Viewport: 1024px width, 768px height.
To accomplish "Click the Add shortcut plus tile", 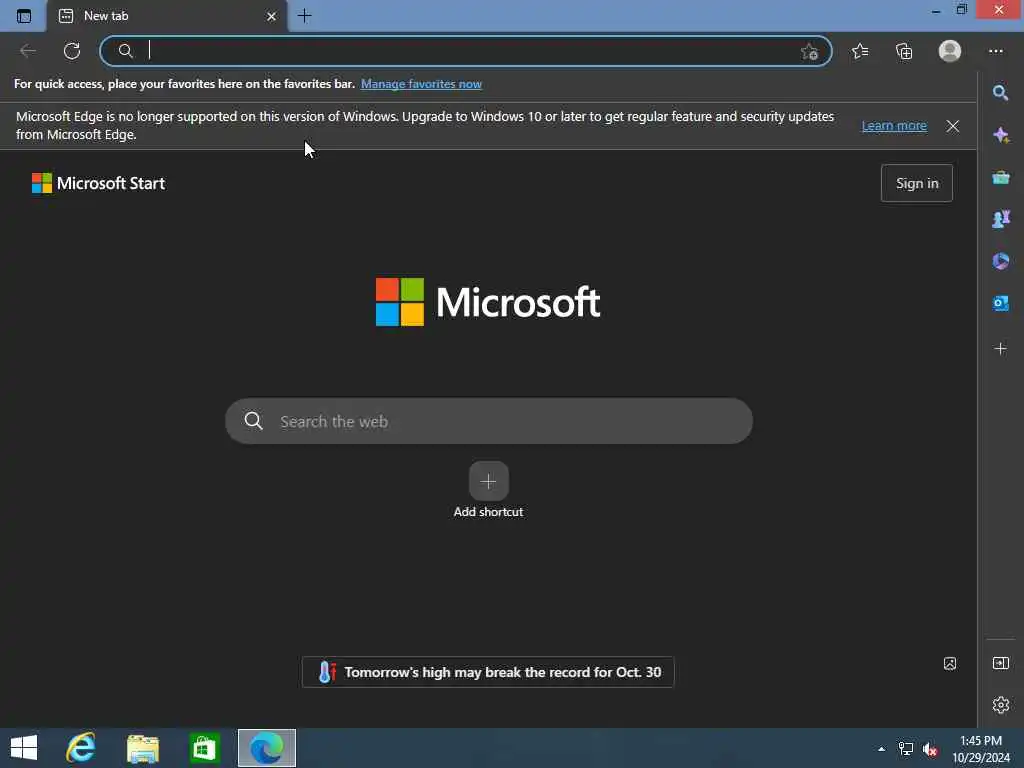I will 488,481.
